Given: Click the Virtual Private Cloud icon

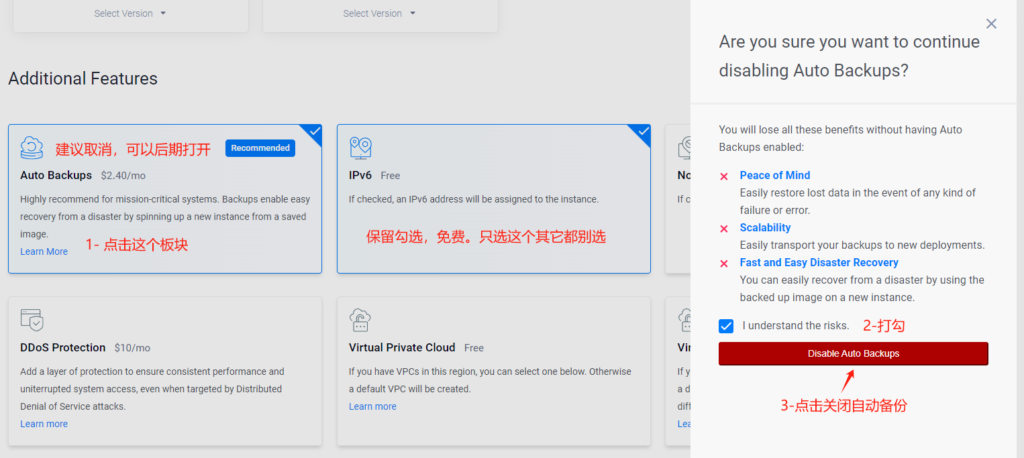Looking at the screenshot, I should pos(361,320).
